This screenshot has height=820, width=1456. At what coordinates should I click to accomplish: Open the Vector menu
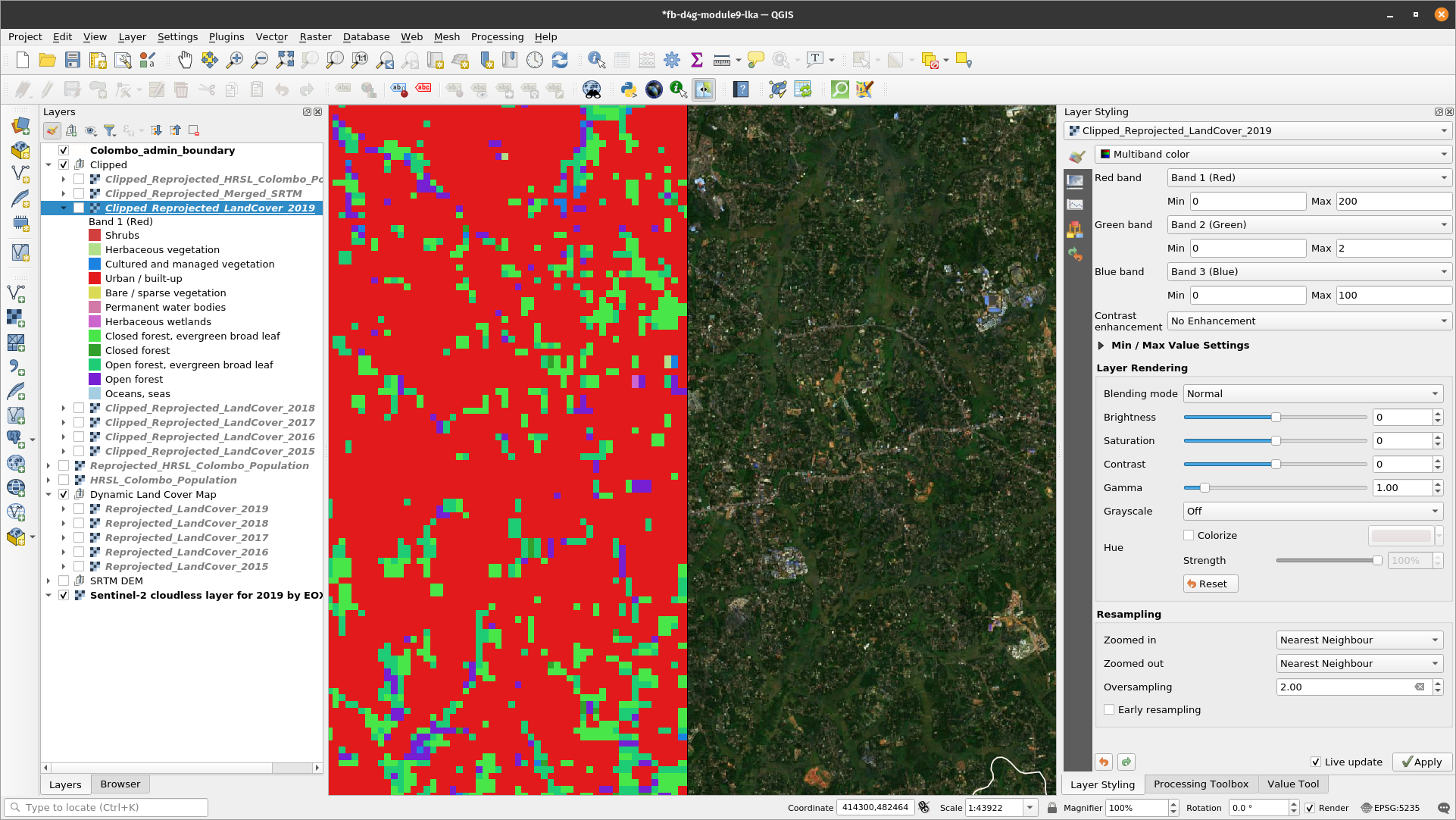coord(271,37)
